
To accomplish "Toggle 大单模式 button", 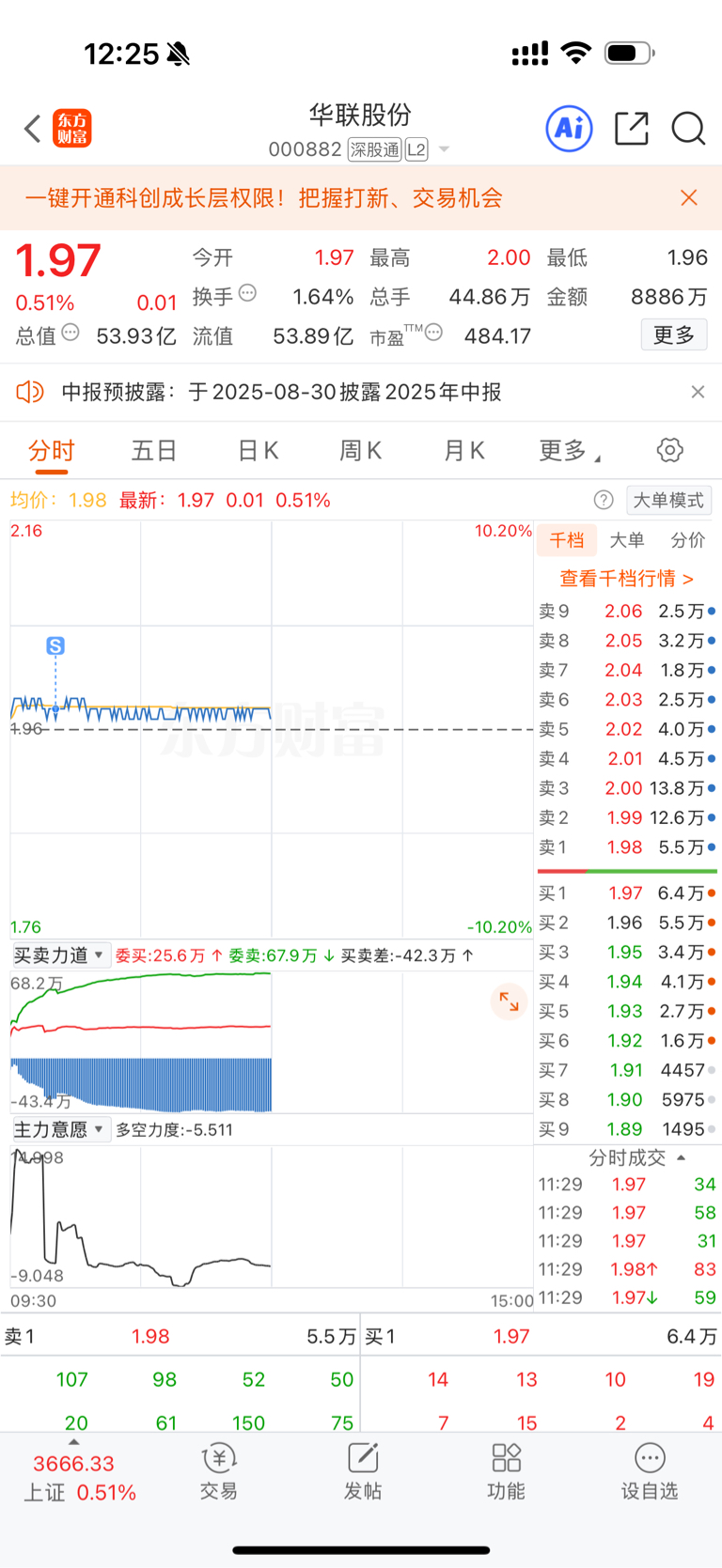I will click(x=668, y=500).
